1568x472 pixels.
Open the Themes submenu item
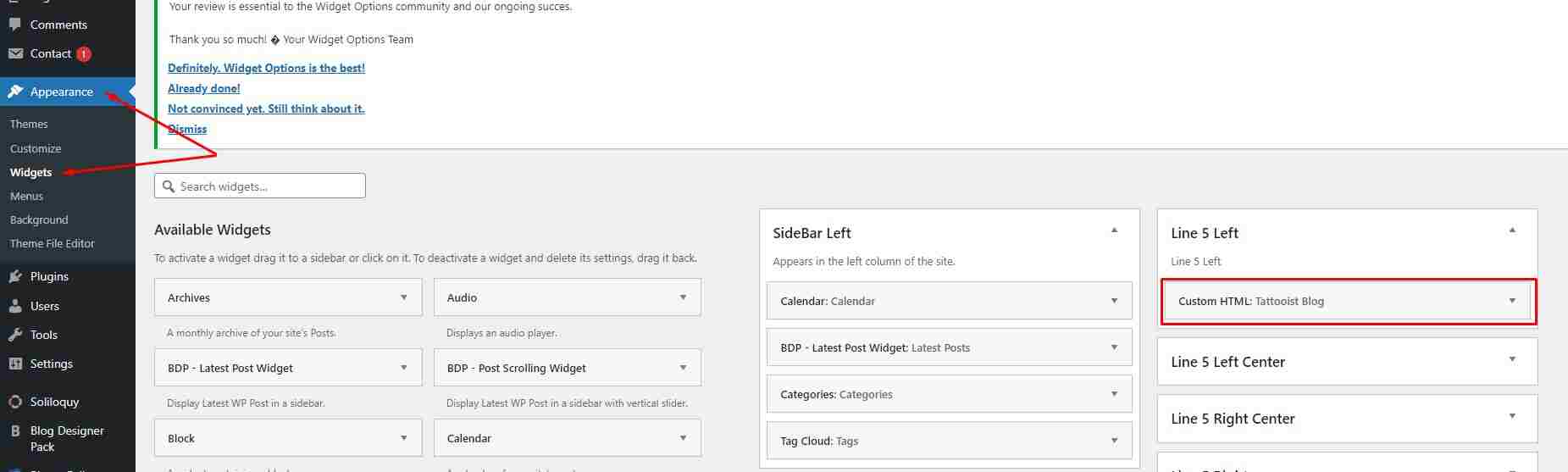pos(29,124)
